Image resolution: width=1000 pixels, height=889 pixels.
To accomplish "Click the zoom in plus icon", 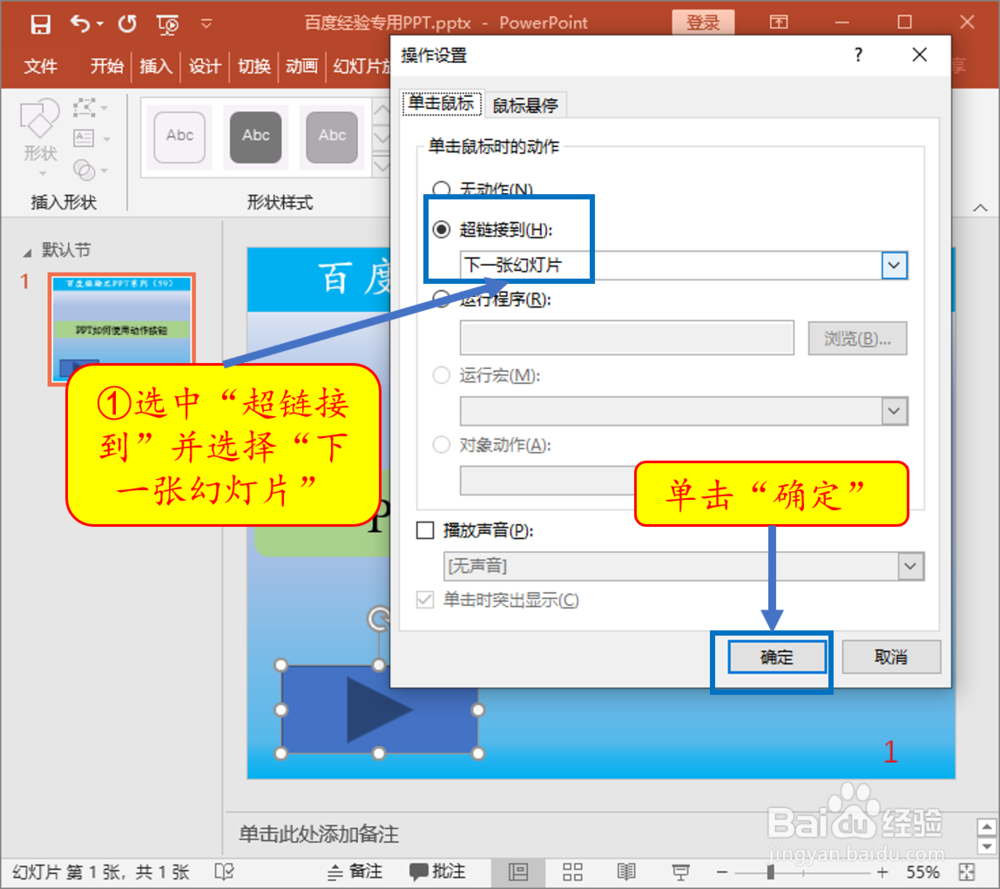I will pos(883,872).
